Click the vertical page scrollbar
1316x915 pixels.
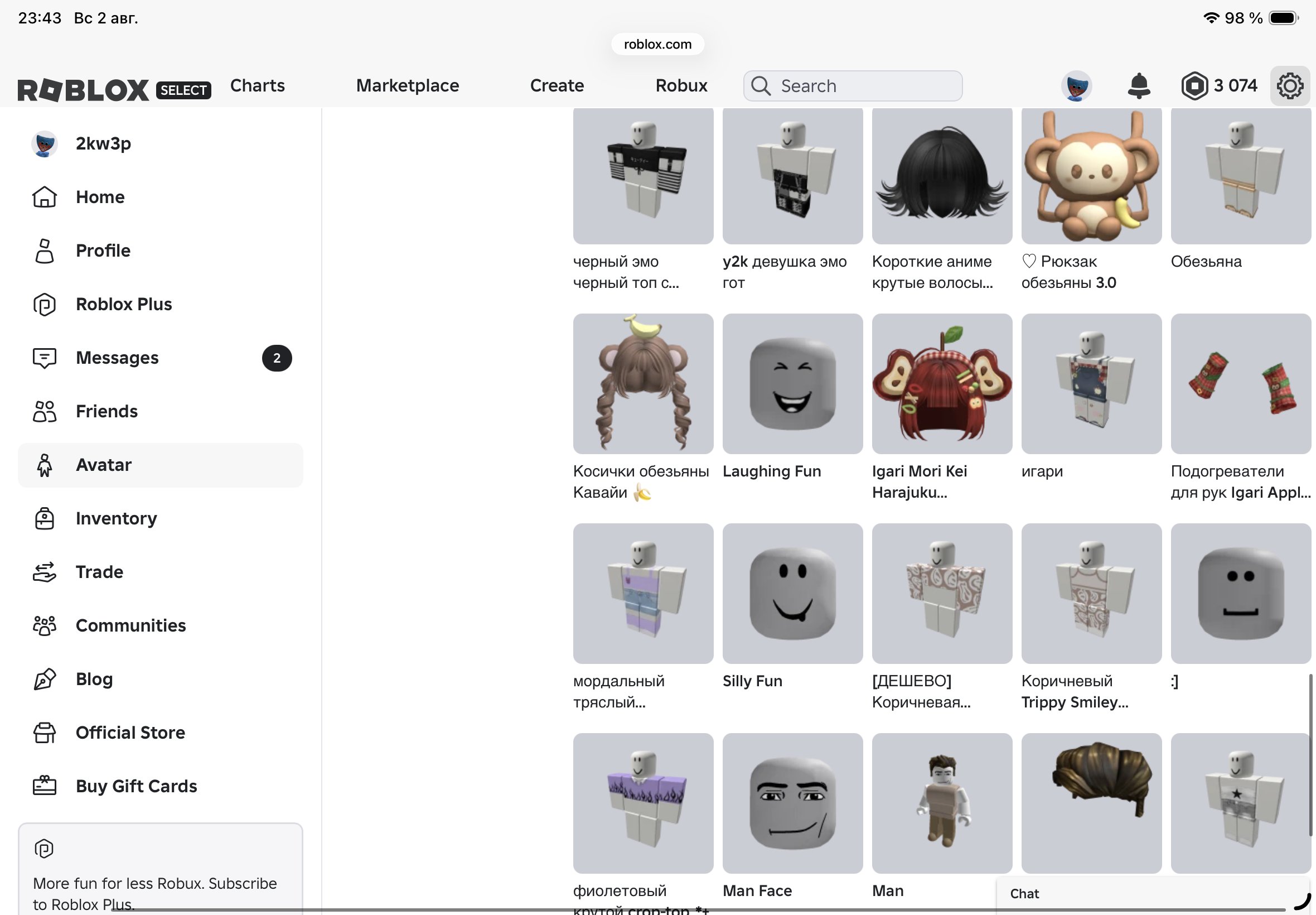1310,755
